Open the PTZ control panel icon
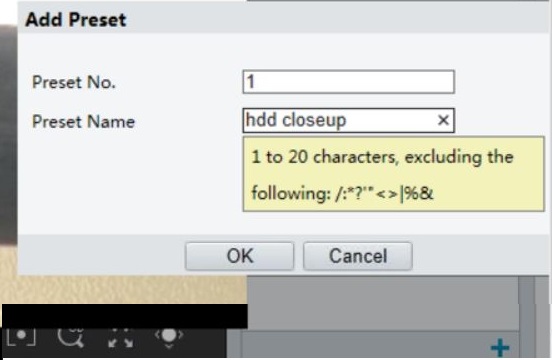 pos(169,337)
